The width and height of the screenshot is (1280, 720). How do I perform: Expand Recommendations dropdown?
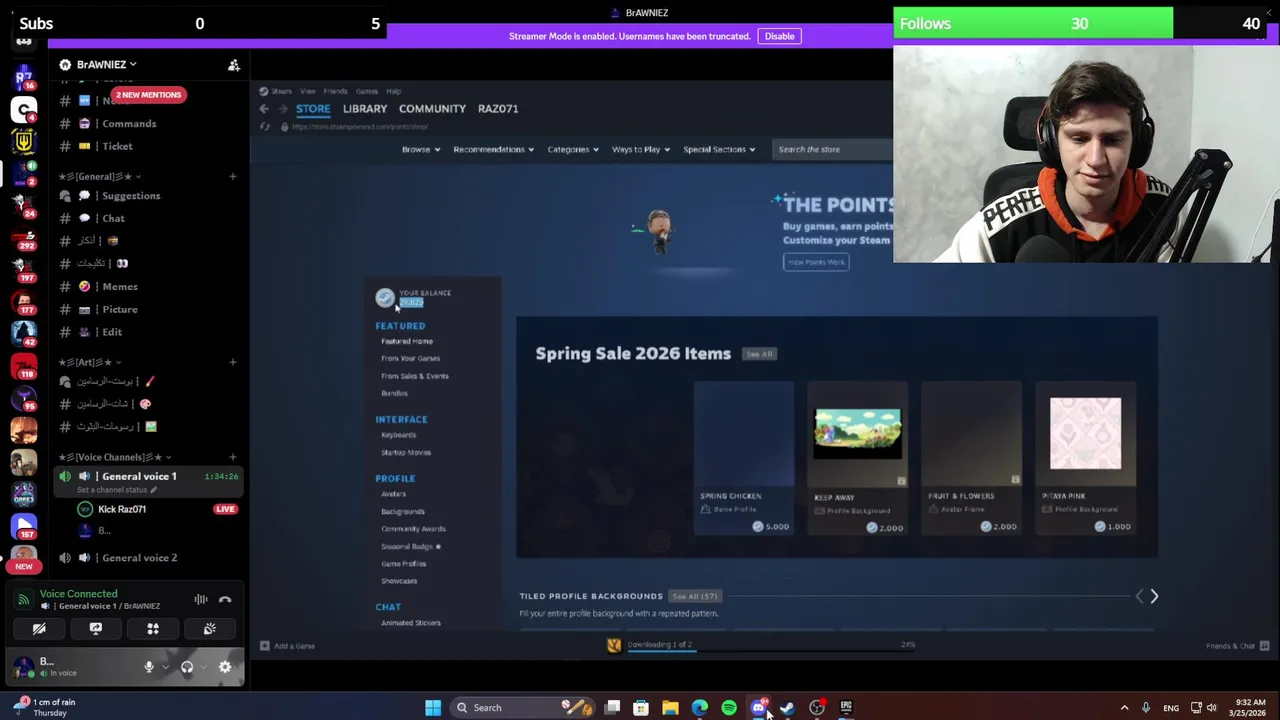tap(493, 149)
